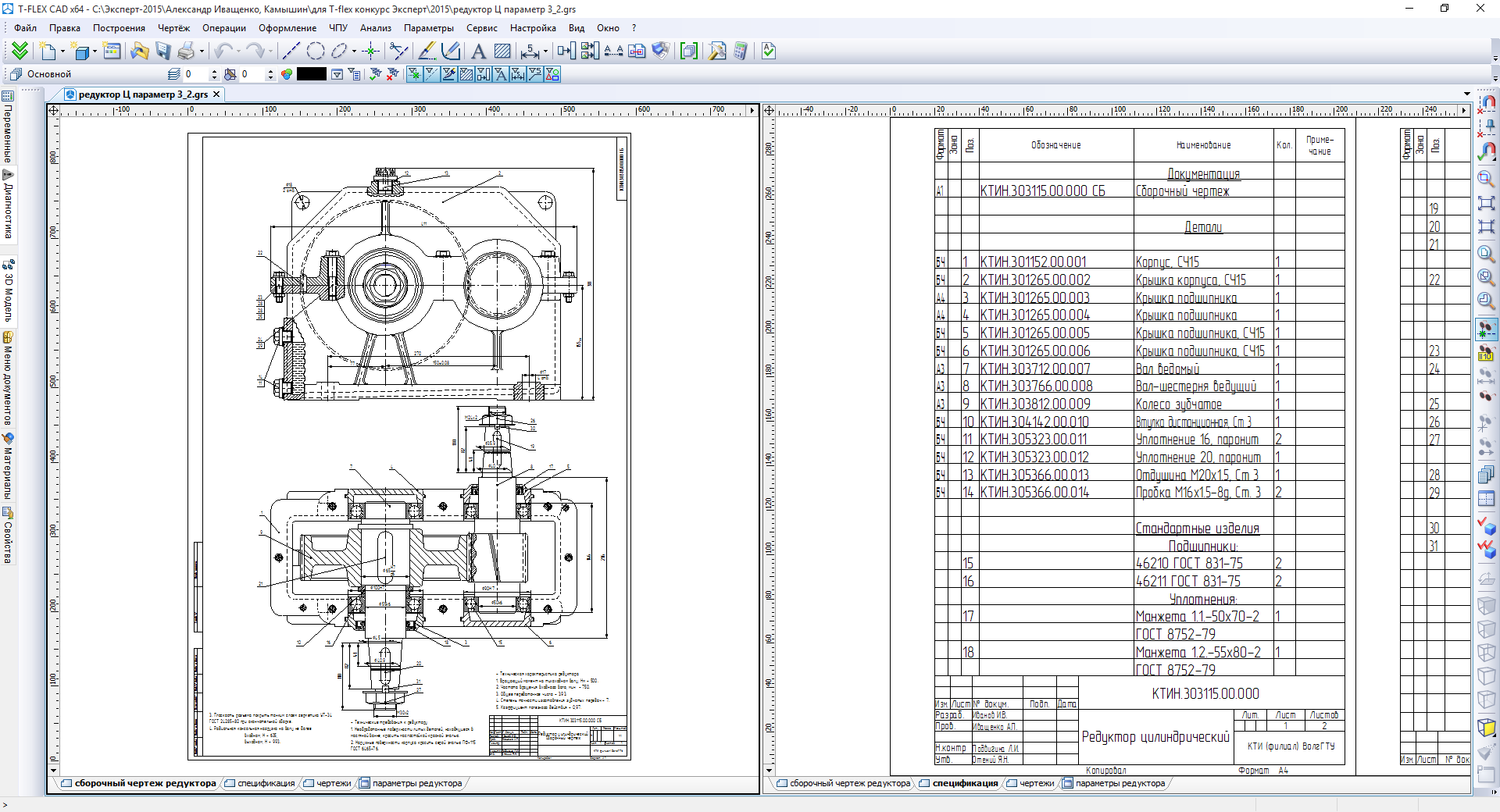
Task: Click the cascade windows icon in right toolbar
Action: (x=1486, y=474)
